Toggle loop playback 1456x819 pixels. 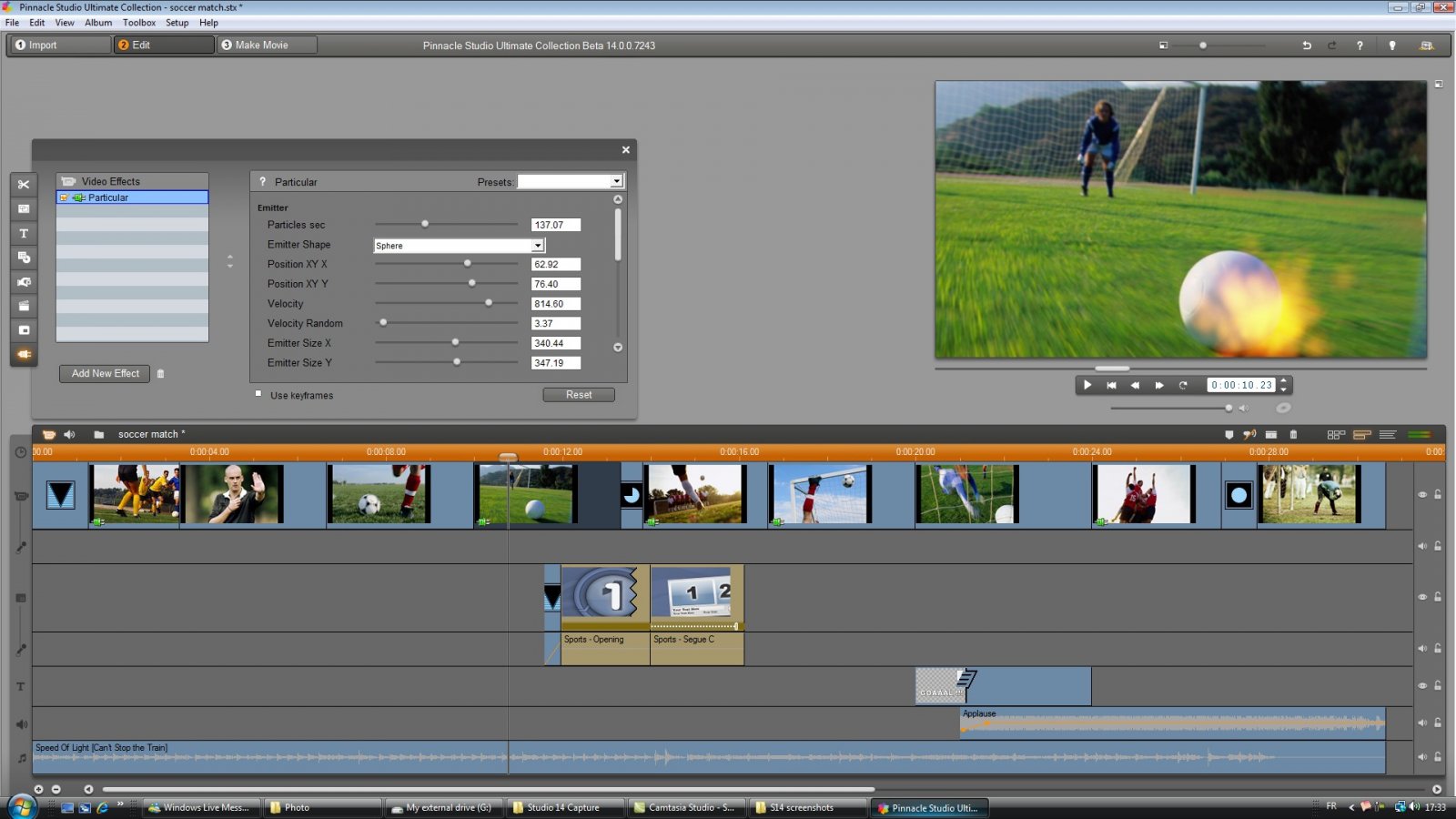tap(1183, 385)
